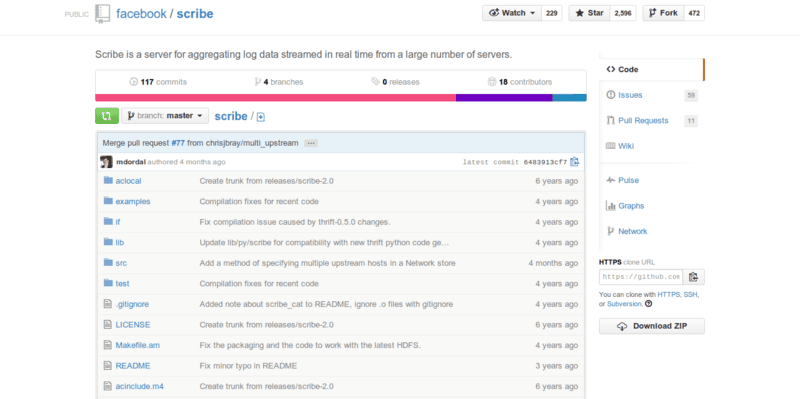Click the pink segment of language bar
800x399 pixels.
point(276,97)
